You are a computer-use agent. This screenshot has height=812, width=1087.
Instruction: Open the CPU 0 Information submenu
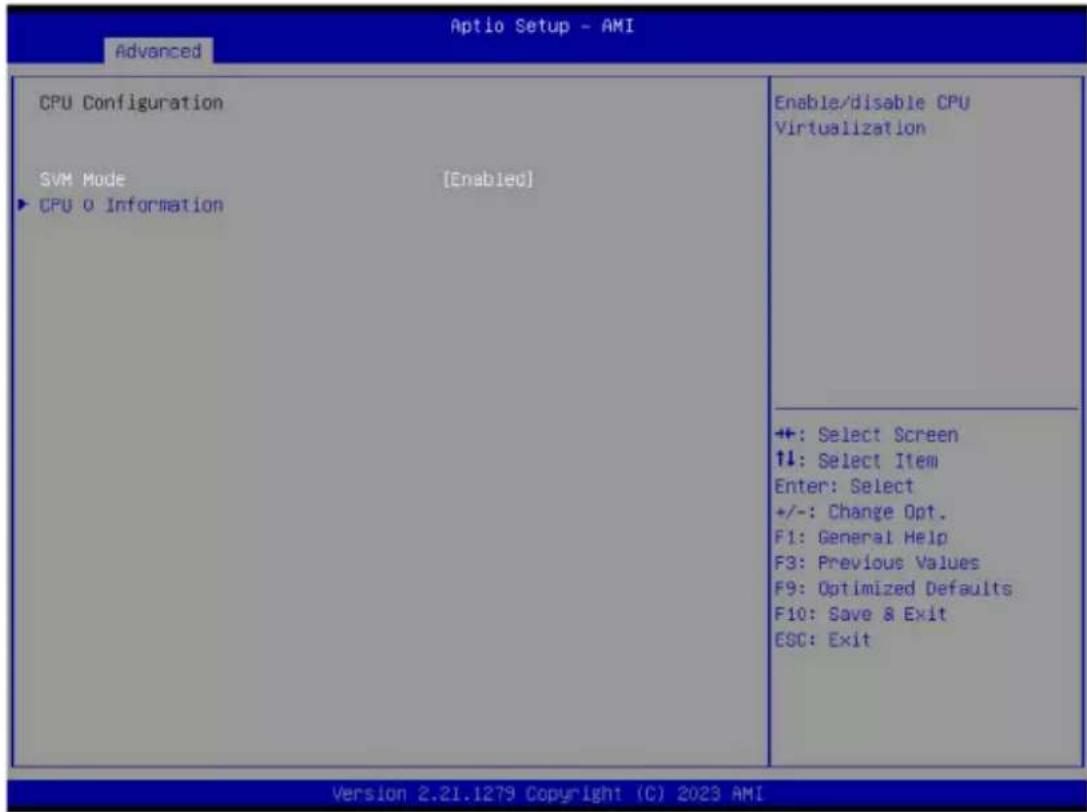coord(131,205)
